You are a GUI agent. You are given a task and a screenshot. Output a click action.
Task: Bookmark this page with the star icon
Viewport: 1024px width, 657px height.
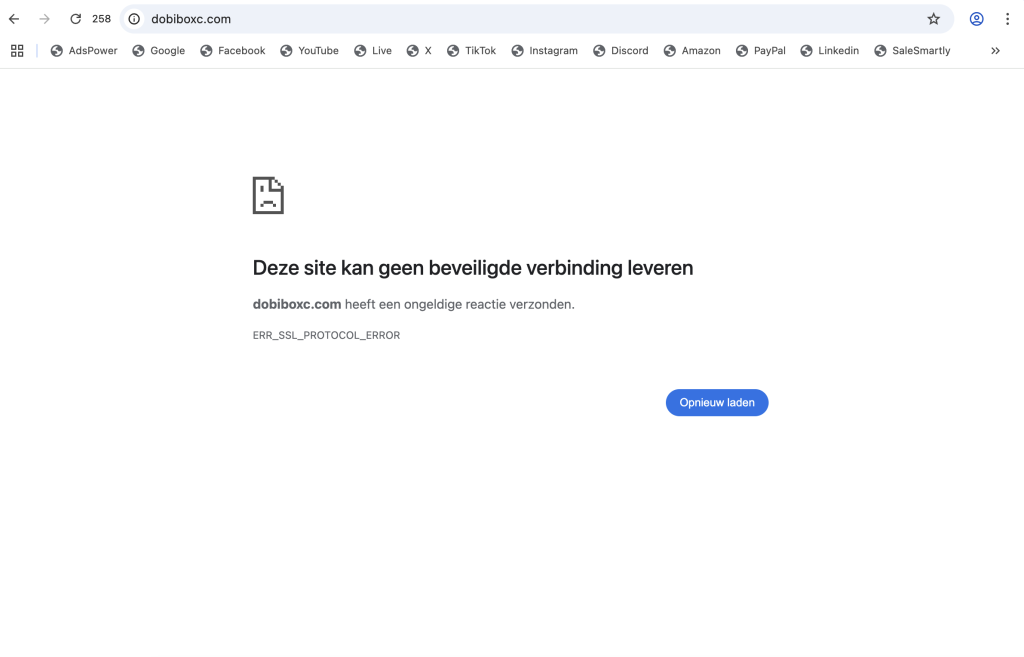pos(933,19)
